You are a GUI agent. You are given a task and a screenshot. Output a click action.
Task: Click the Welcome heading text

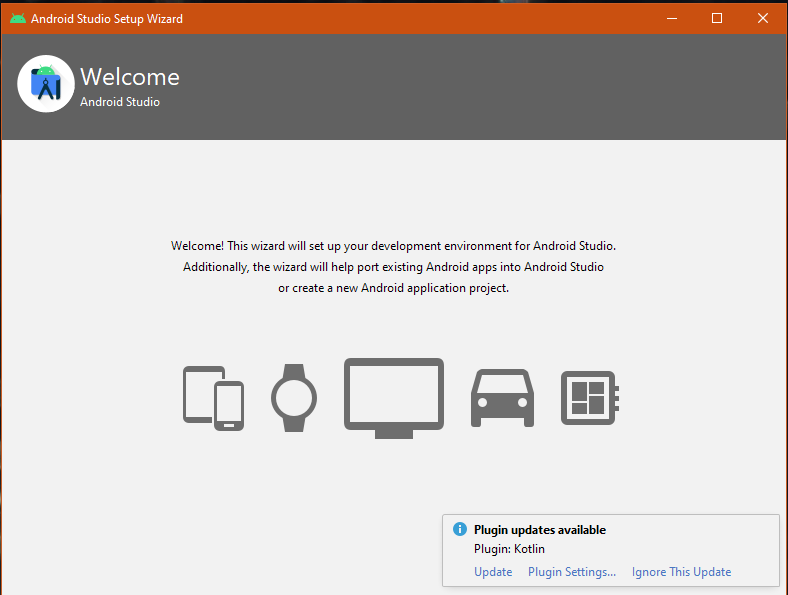tap(130, 77)
